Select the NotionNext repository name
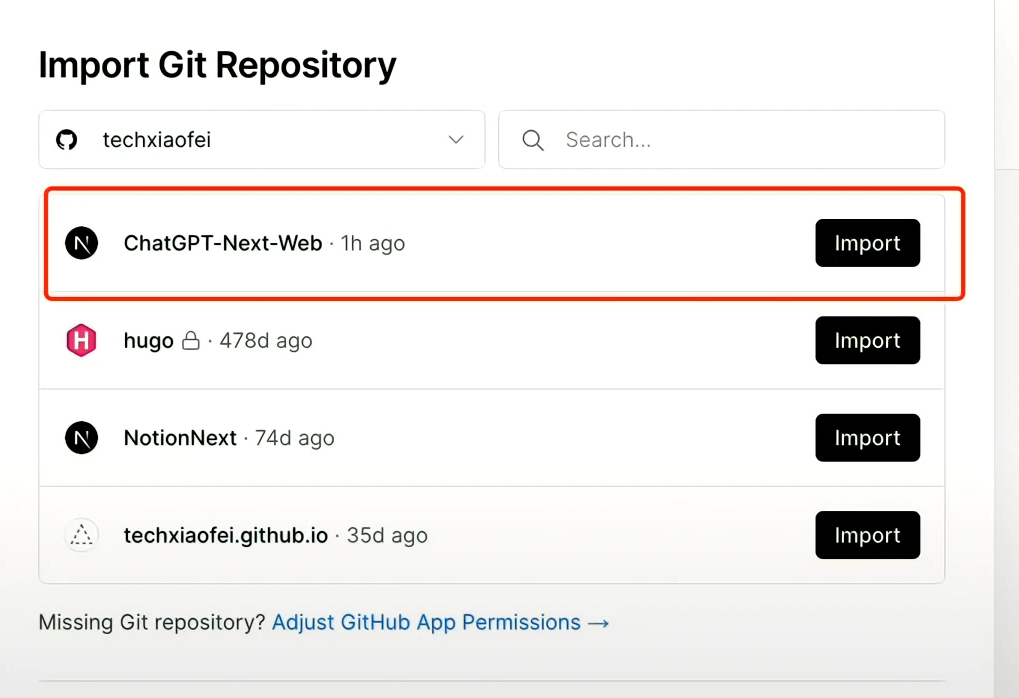This screenshot has height=698, width=1019. 180,438
